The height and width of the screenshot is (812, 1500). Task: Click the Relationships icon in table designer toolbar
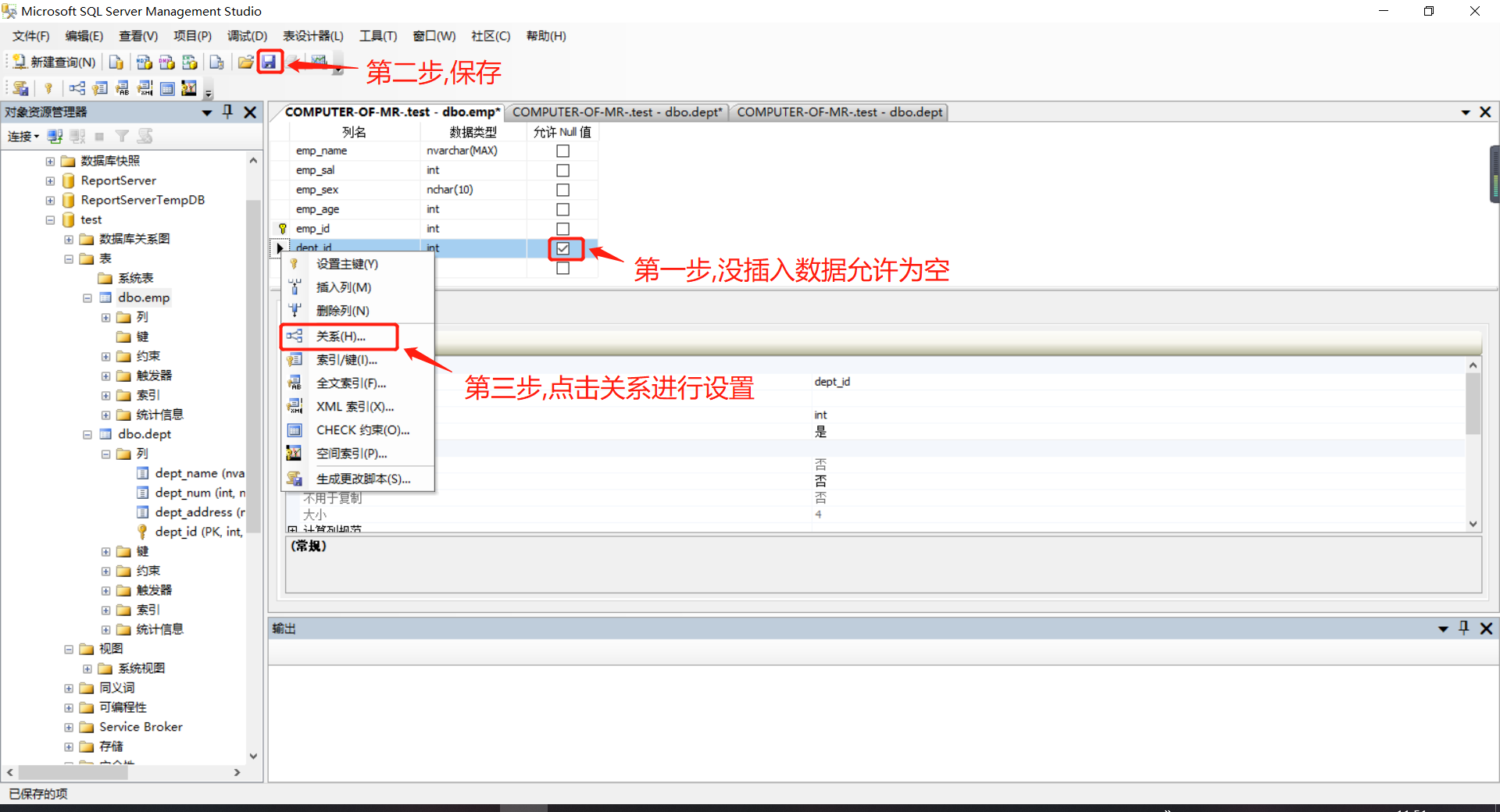[77, 87]
